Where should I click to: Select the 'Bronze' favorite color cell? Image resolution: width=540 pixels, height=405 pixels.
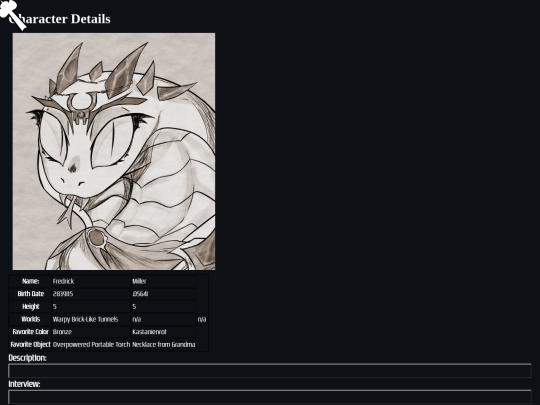tap(91, 332)
